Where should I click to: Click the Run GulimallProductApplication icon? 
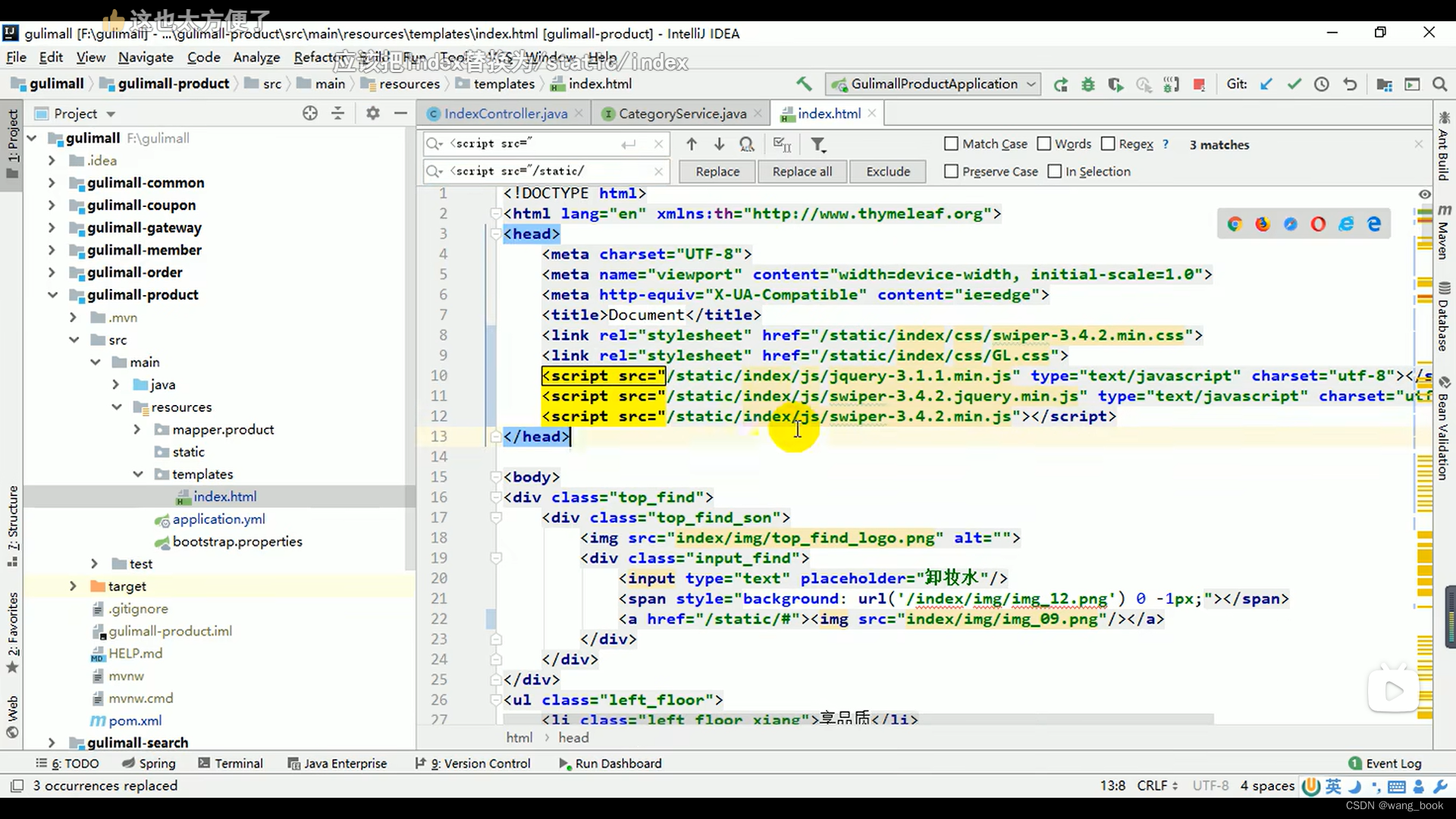(1061, 84)
